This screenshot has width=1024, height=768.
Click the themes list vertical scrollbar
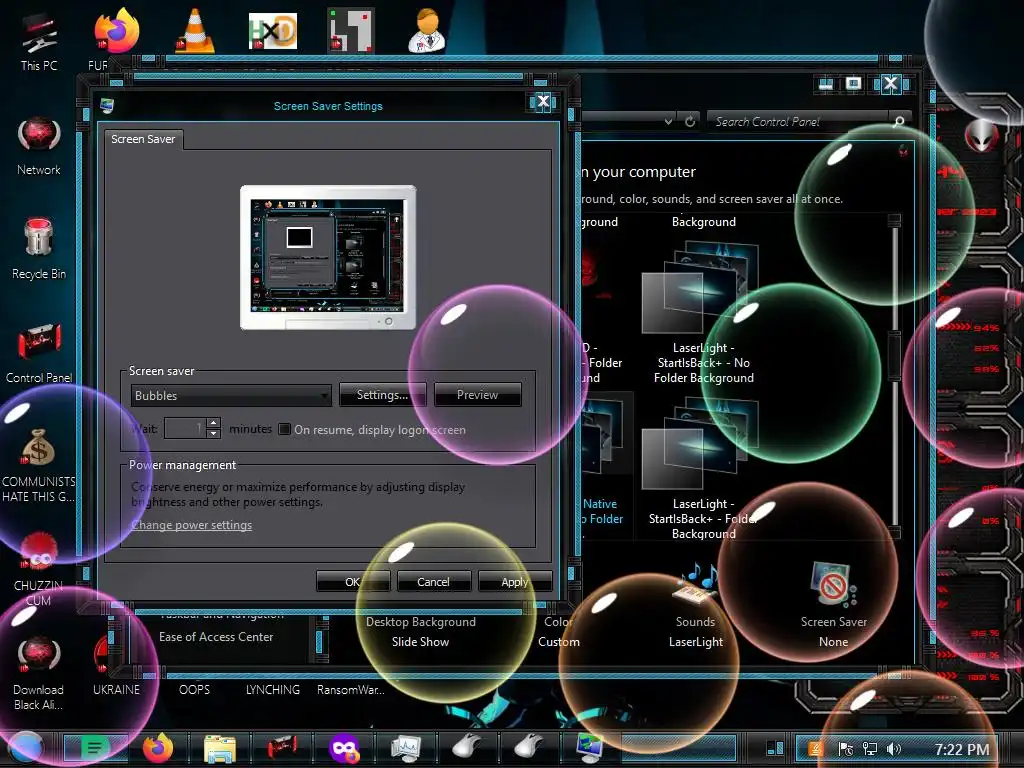pyautogui.click(x=894, y=376)
